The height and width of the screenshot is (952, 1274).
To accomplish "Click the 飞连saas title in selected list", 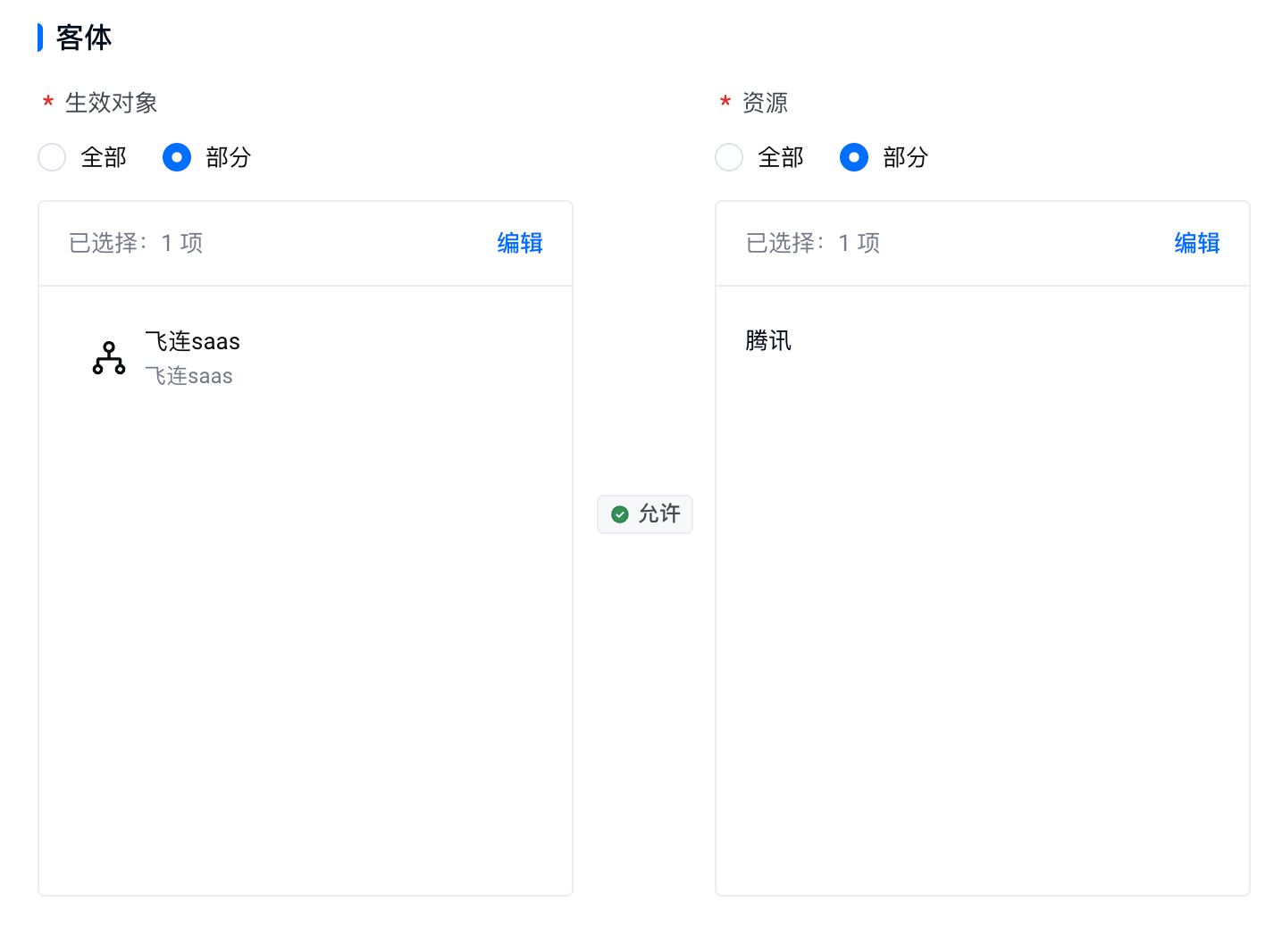I will (x=193, y=341).
